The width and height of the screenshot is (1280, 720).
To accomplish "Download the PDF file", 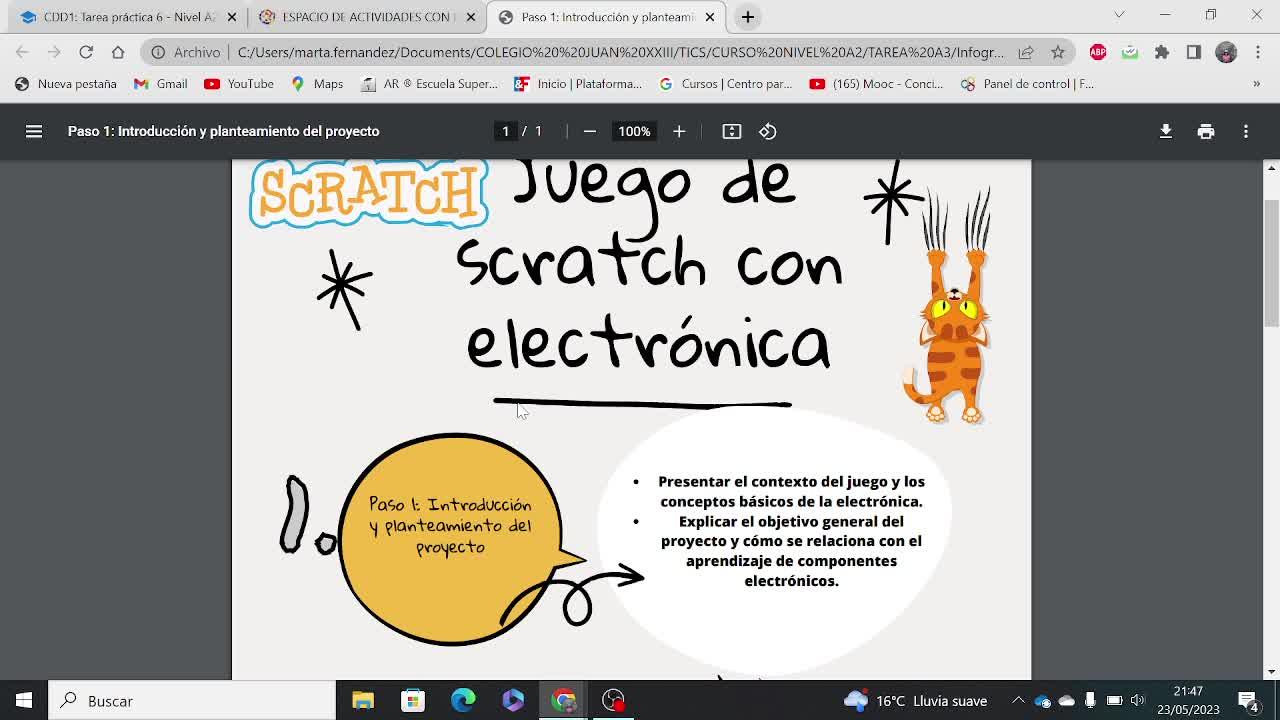I will tap(1166, 131).
